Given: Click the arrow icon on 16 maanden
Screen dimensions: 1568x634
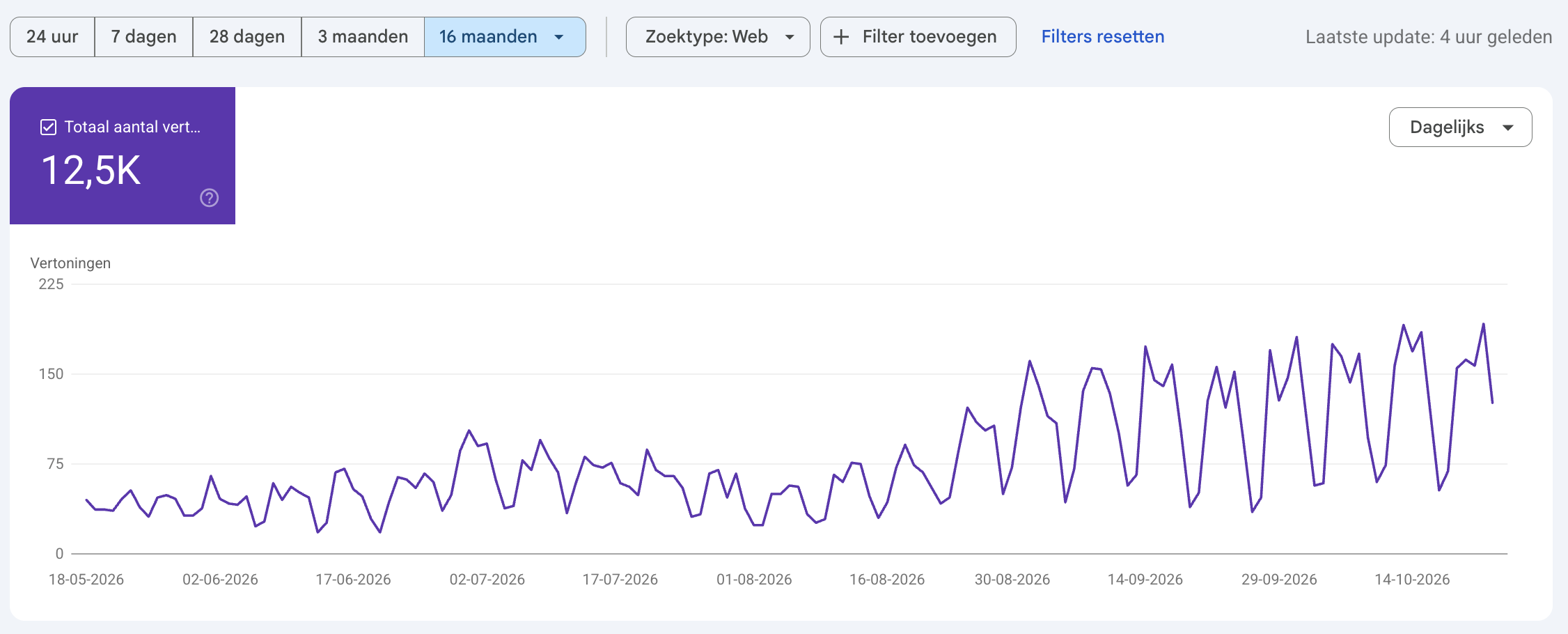Looking at the screenshot, I should click(559, 37).
